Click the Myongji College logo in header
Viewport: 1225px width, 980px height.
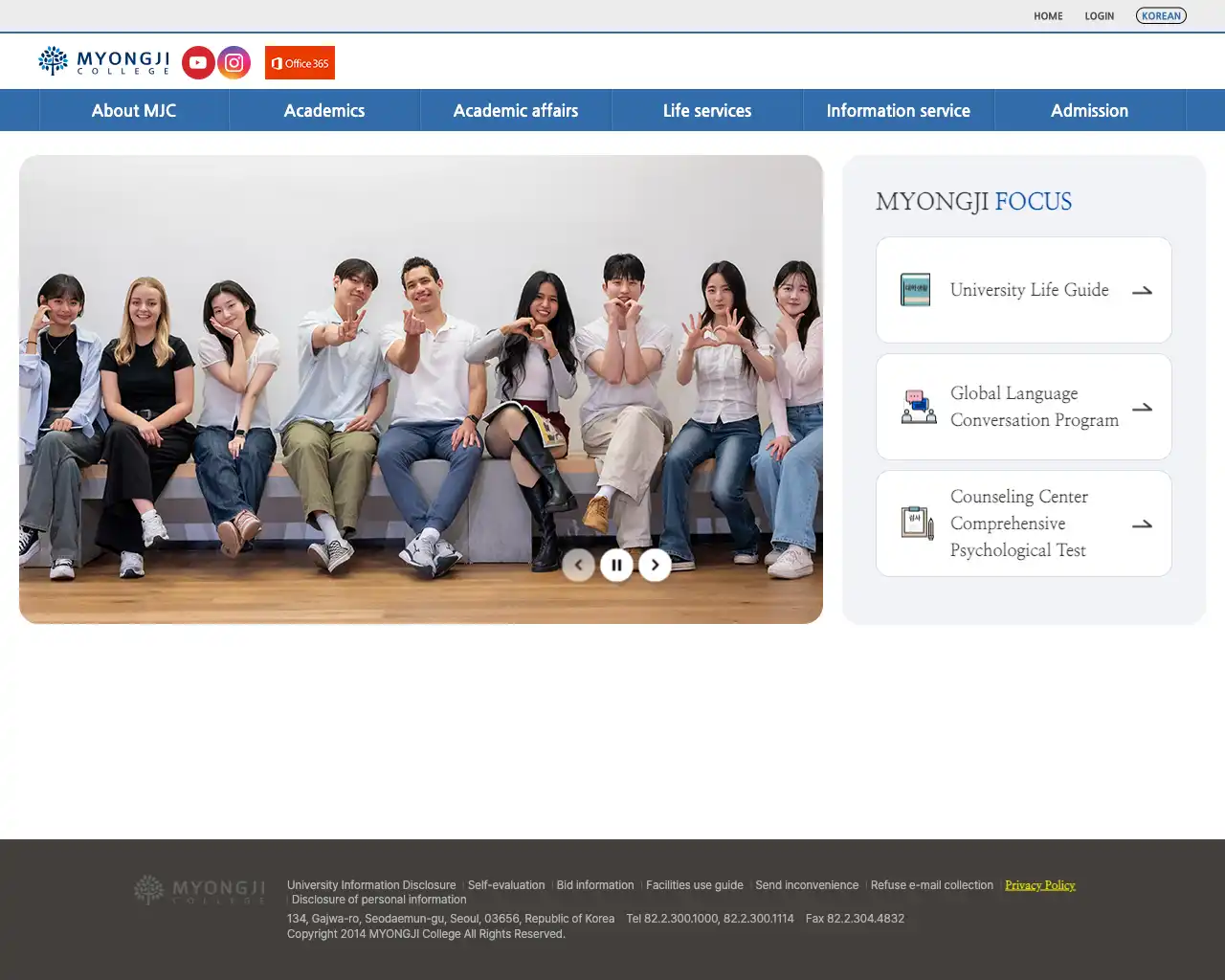(x=104, y=61)
